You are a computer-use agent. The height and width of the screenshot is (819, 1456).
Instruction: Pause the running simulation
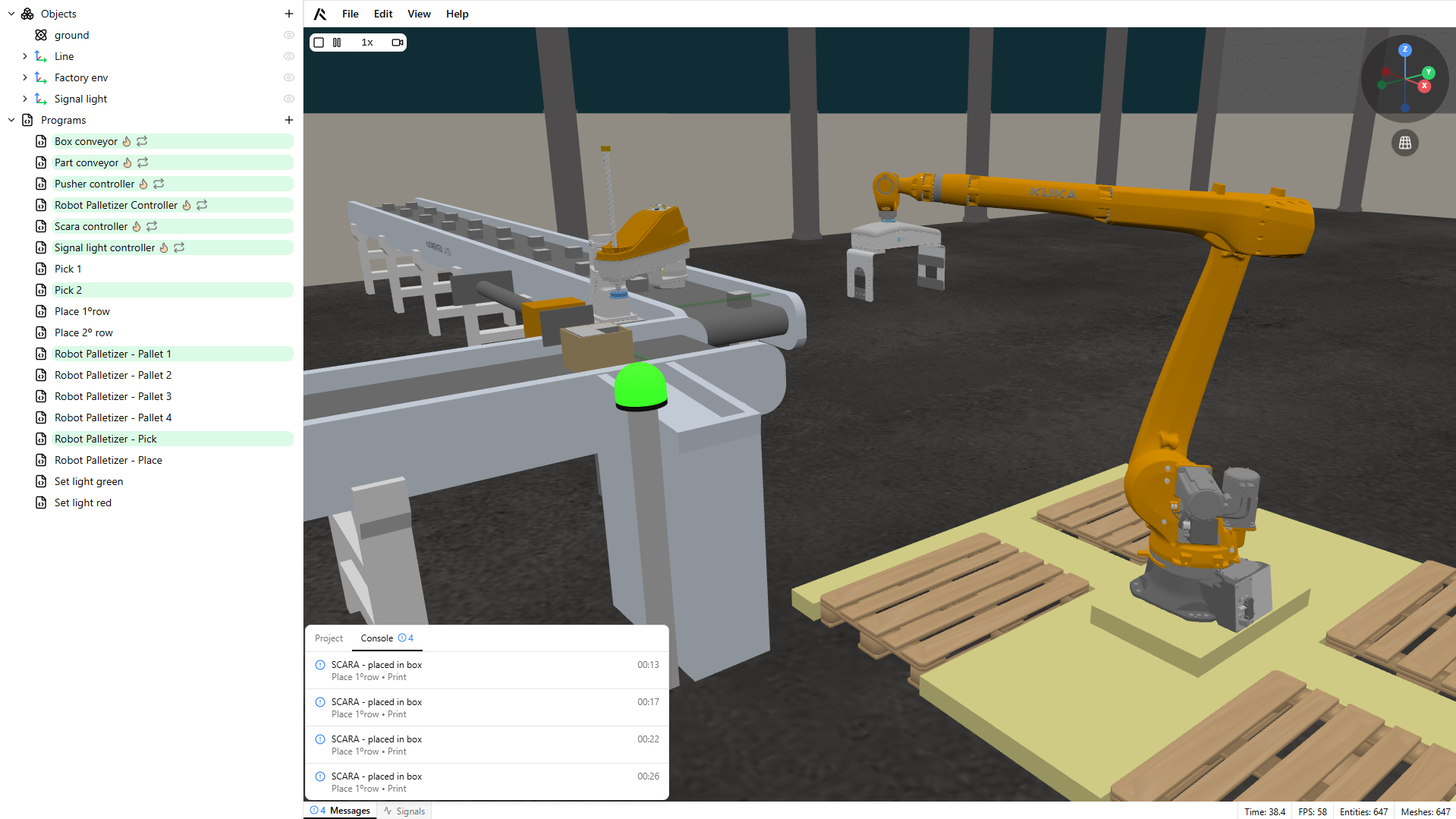coord(337,43)
